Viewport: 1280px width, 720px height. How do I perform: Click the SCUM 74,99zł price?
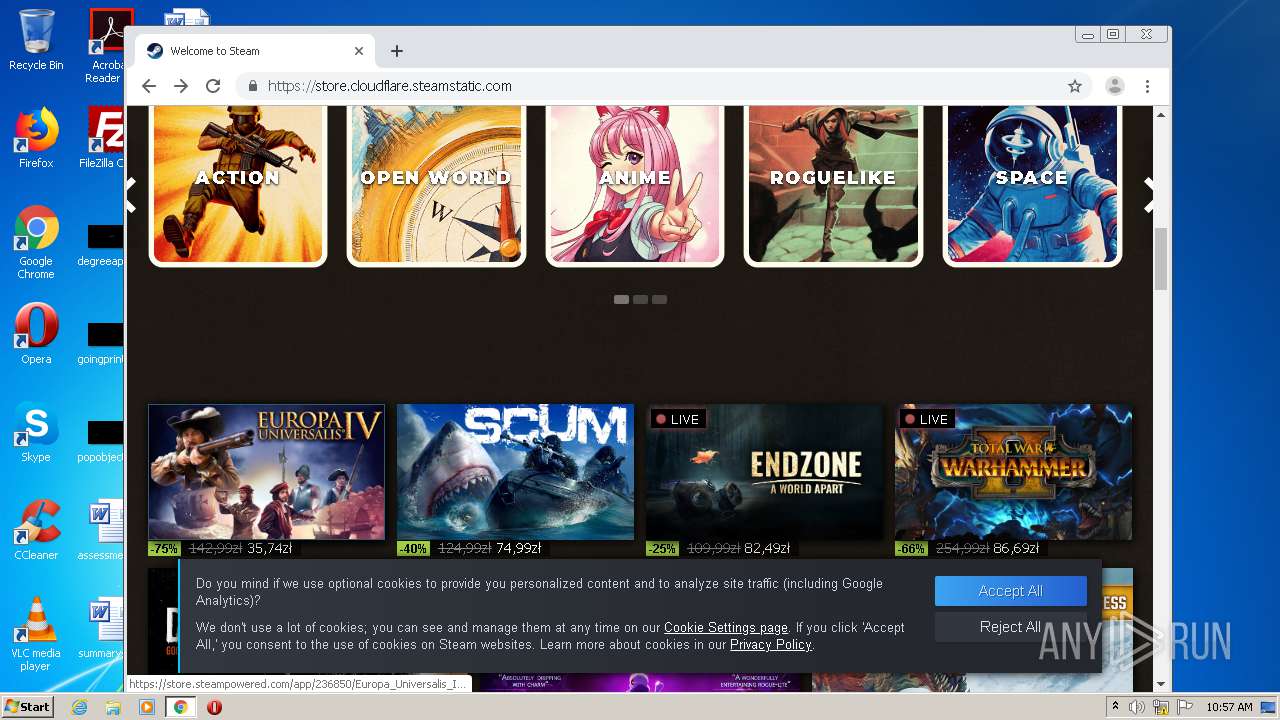point(518,548)
